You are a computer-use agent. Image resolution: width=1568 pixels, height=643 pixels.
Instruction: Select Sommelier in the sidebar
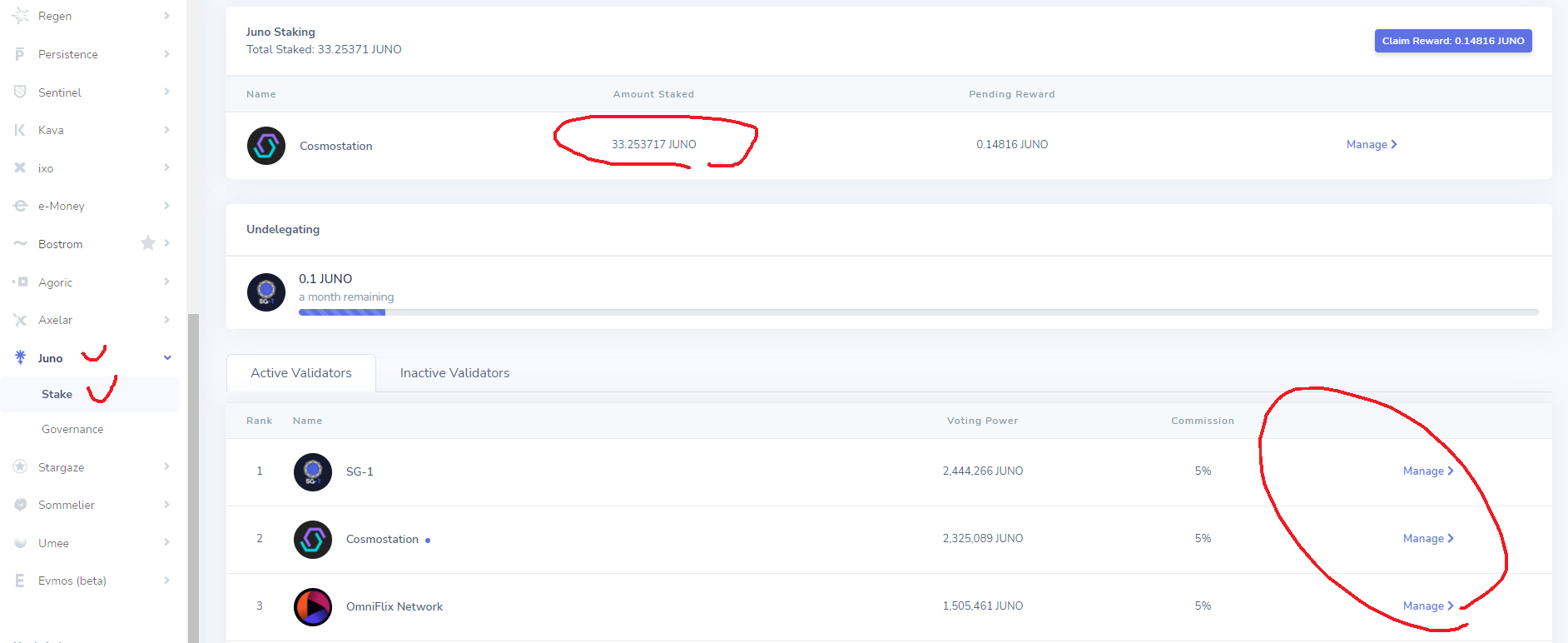67,505
